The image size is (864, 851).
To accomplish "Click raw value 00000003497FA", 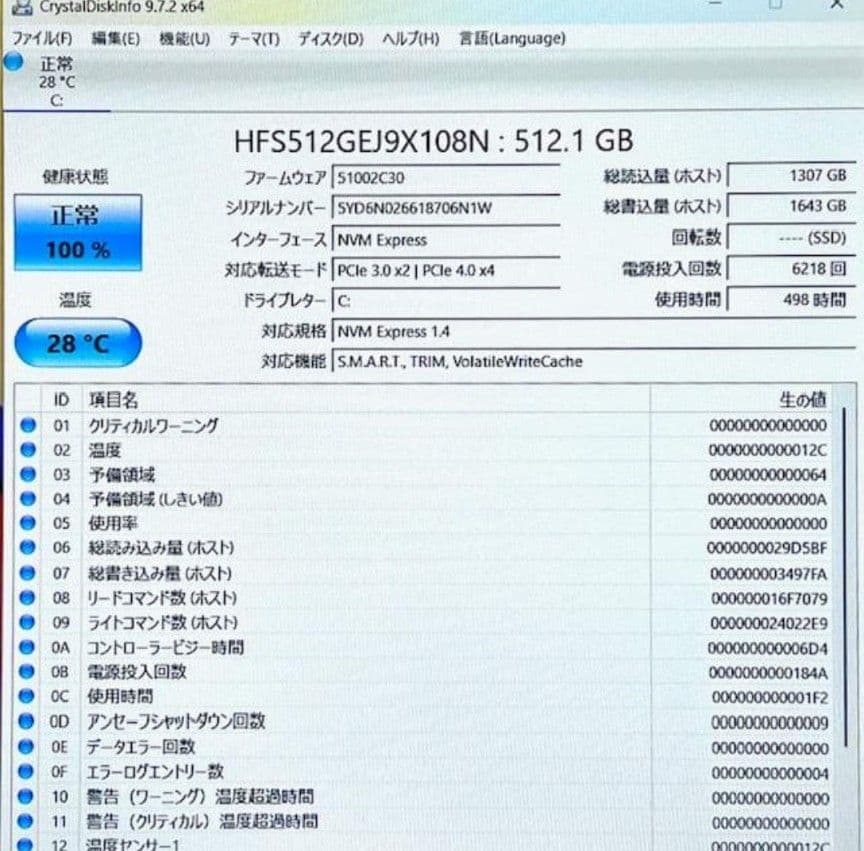I will 769,574.
